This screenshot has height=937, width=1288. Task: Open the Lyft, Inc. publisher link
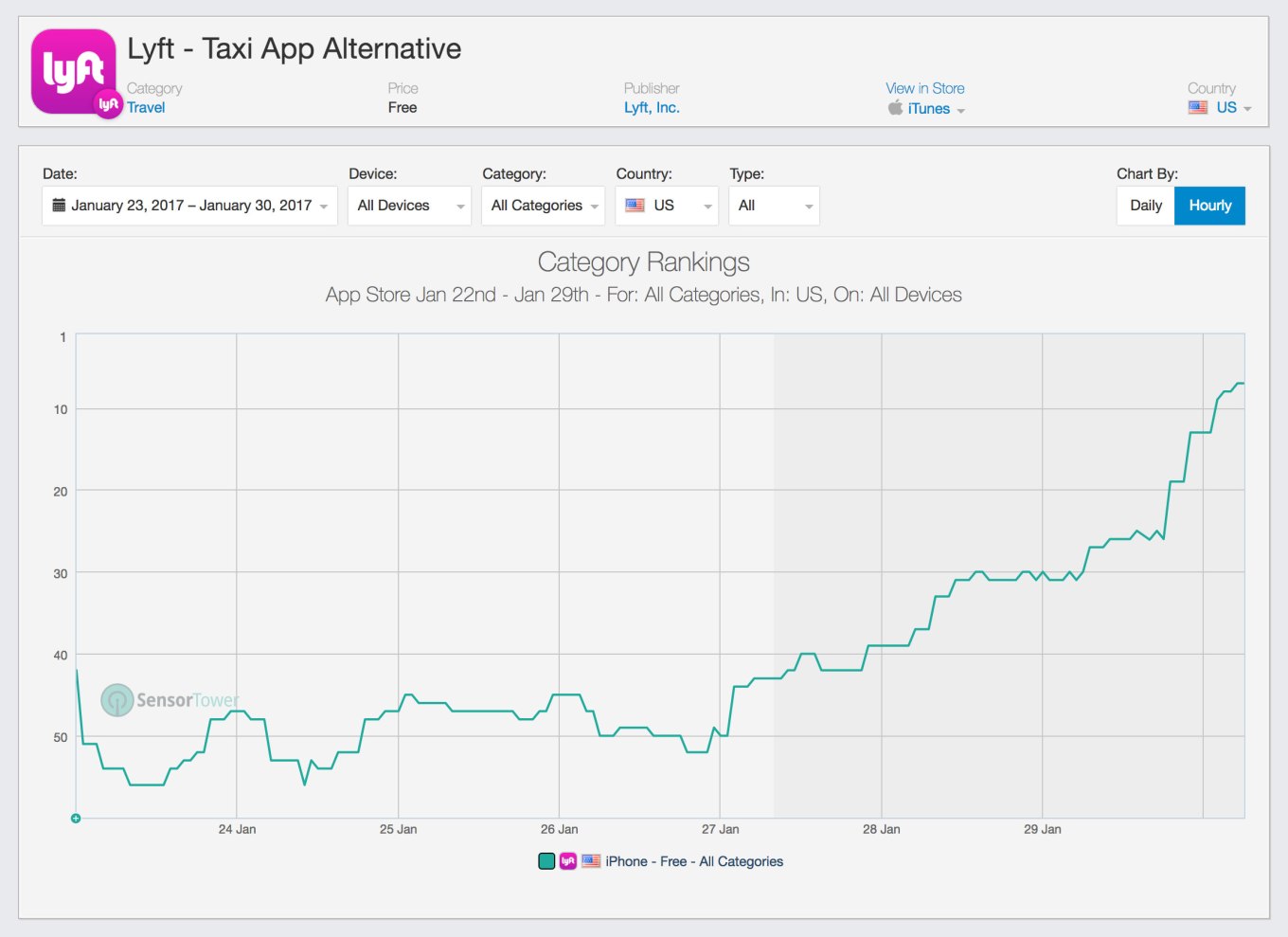click(x=652, y=108)
